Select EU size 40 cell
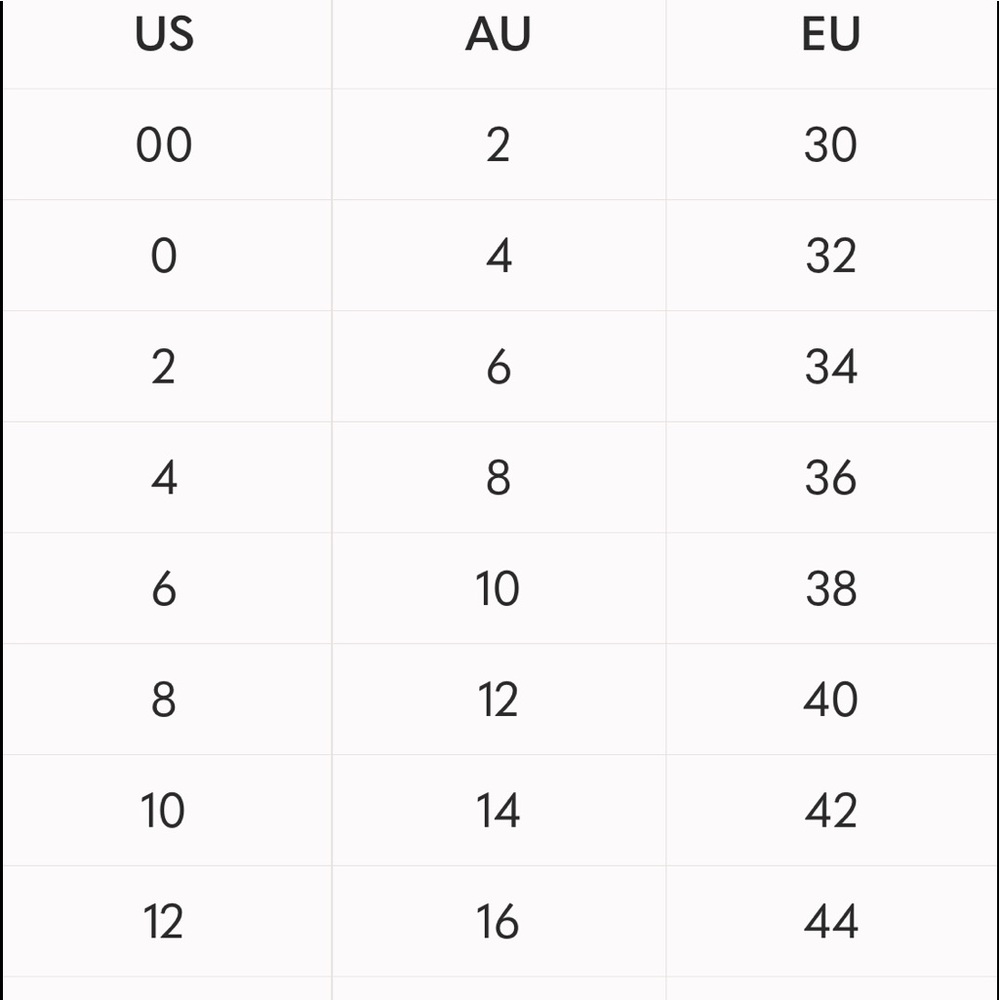 coord(831,700)
